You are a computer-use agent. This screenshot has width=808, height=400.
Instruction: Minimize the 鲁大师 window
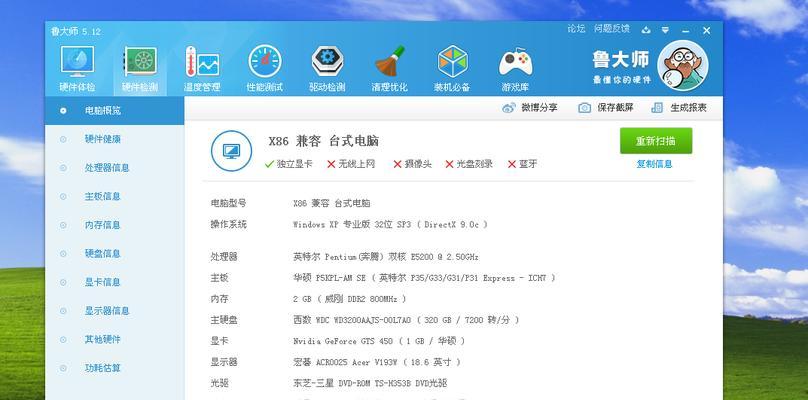[x=685, y=31]
